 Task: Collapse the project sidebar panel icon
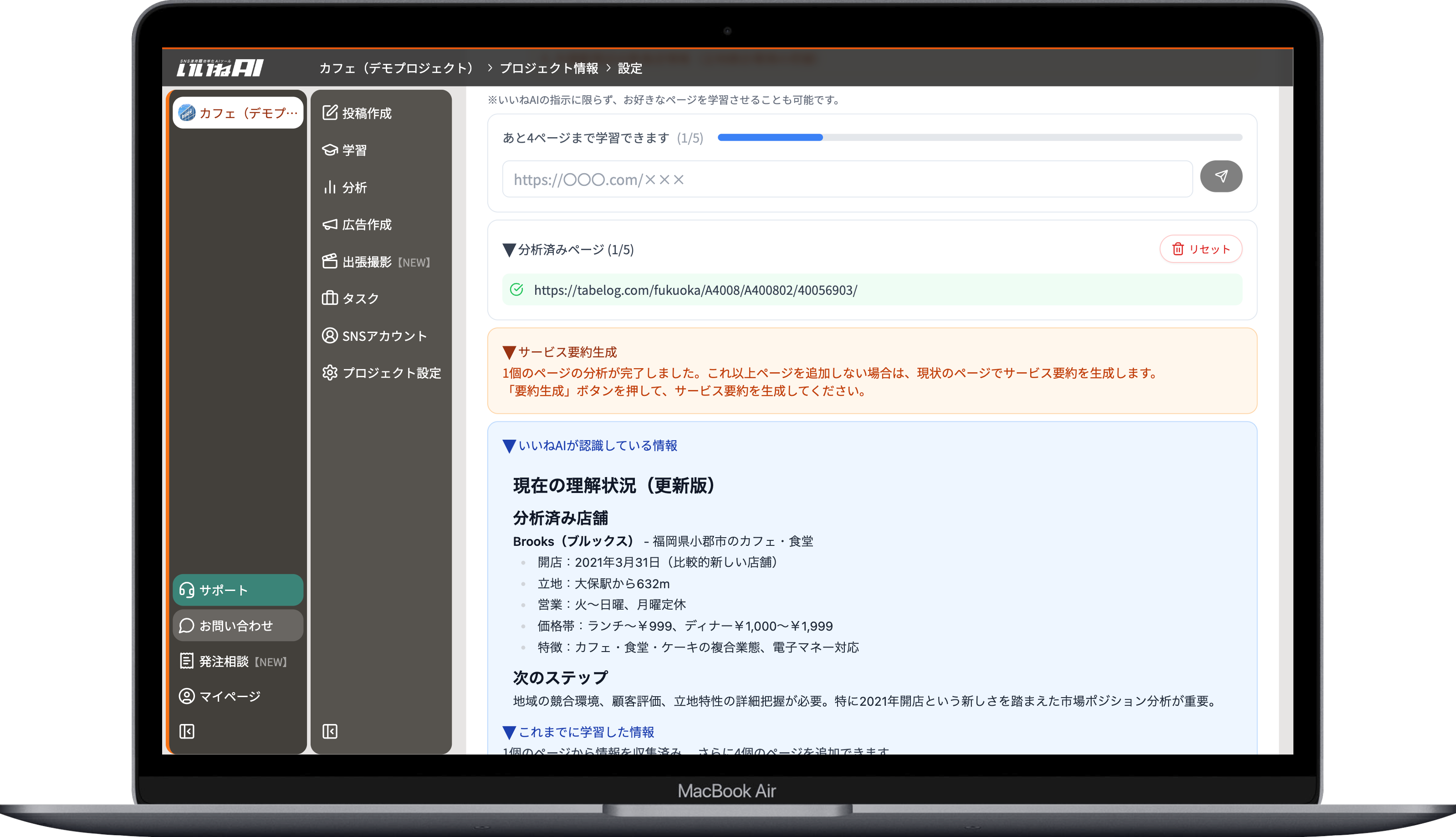tap(187, 731)
